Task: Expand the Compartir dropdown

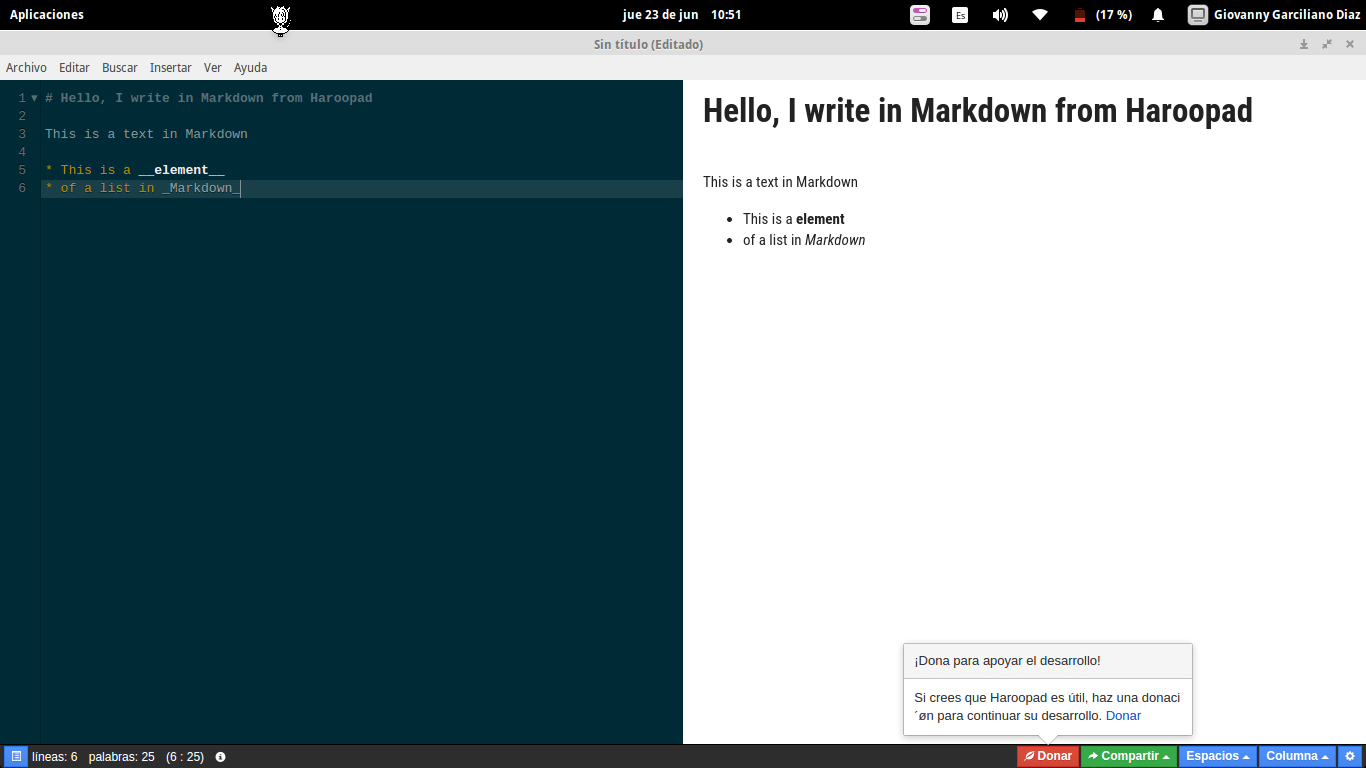Action: (1128, 757)
